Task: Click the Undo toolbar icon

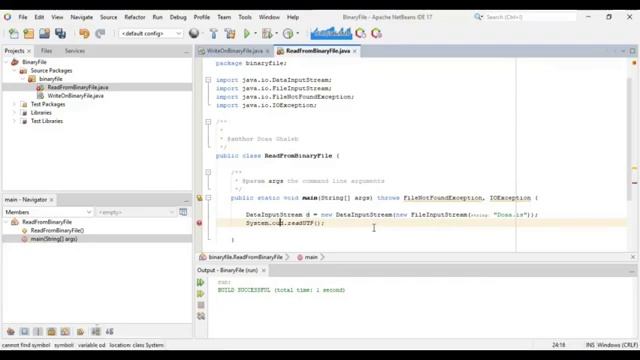Action: (x=84, y=33)
